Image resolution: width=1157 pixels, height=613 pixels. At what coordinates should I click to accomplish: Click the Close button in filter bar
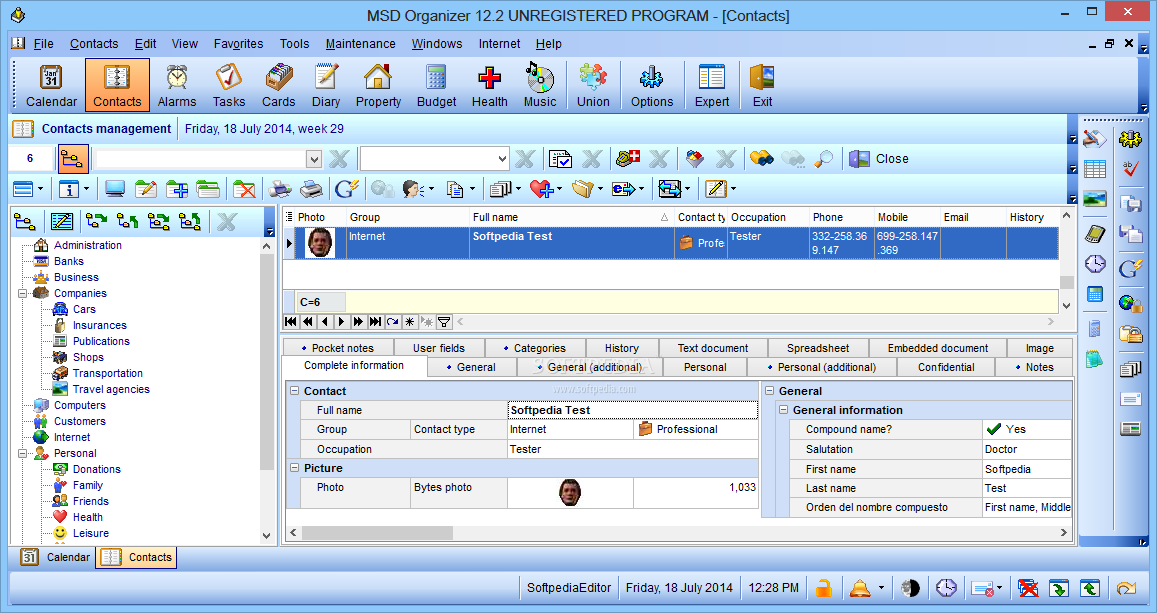click(879, 159)
